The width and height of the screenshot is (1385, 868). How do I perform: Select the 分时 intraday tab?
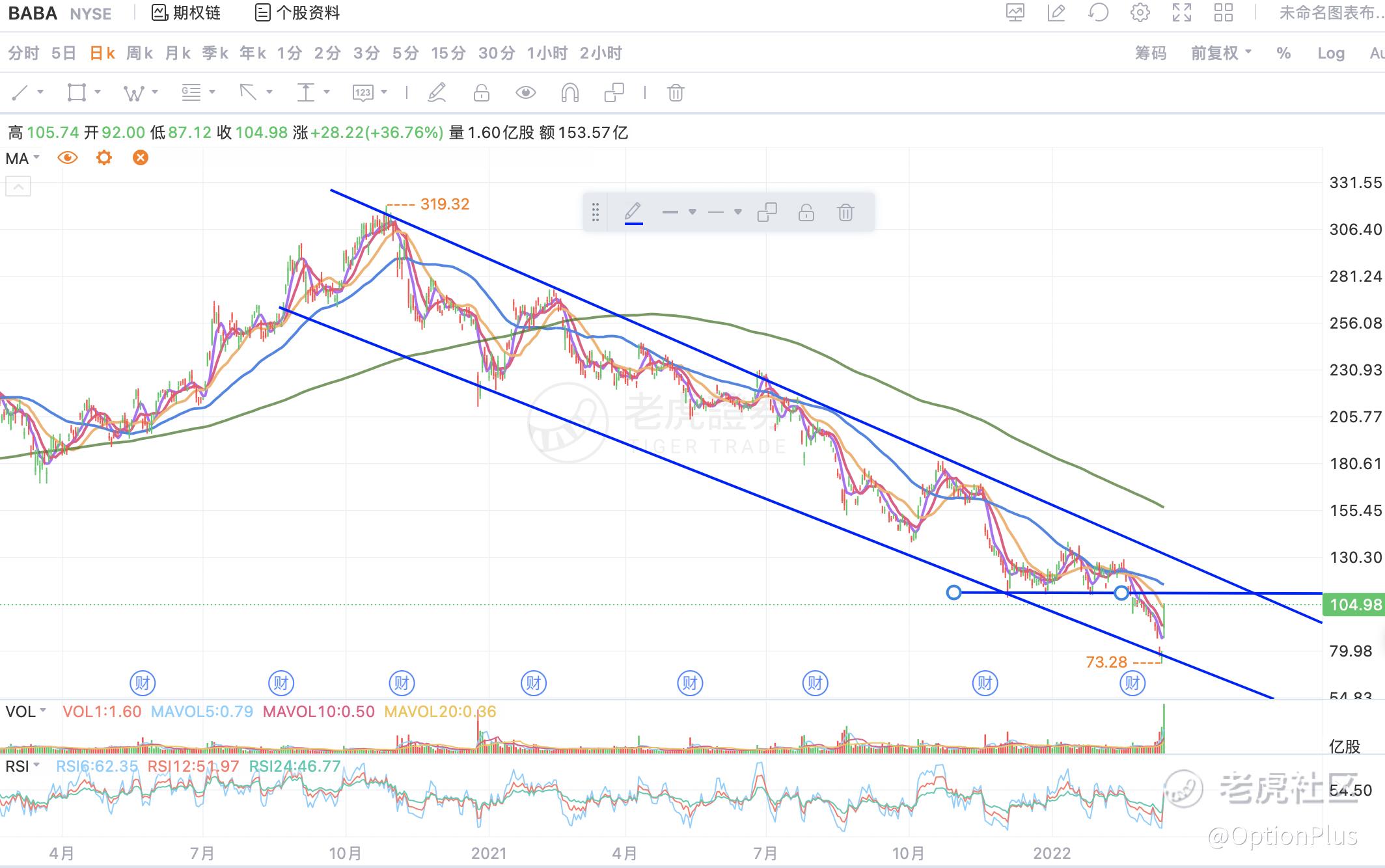(x=23, y=53)
